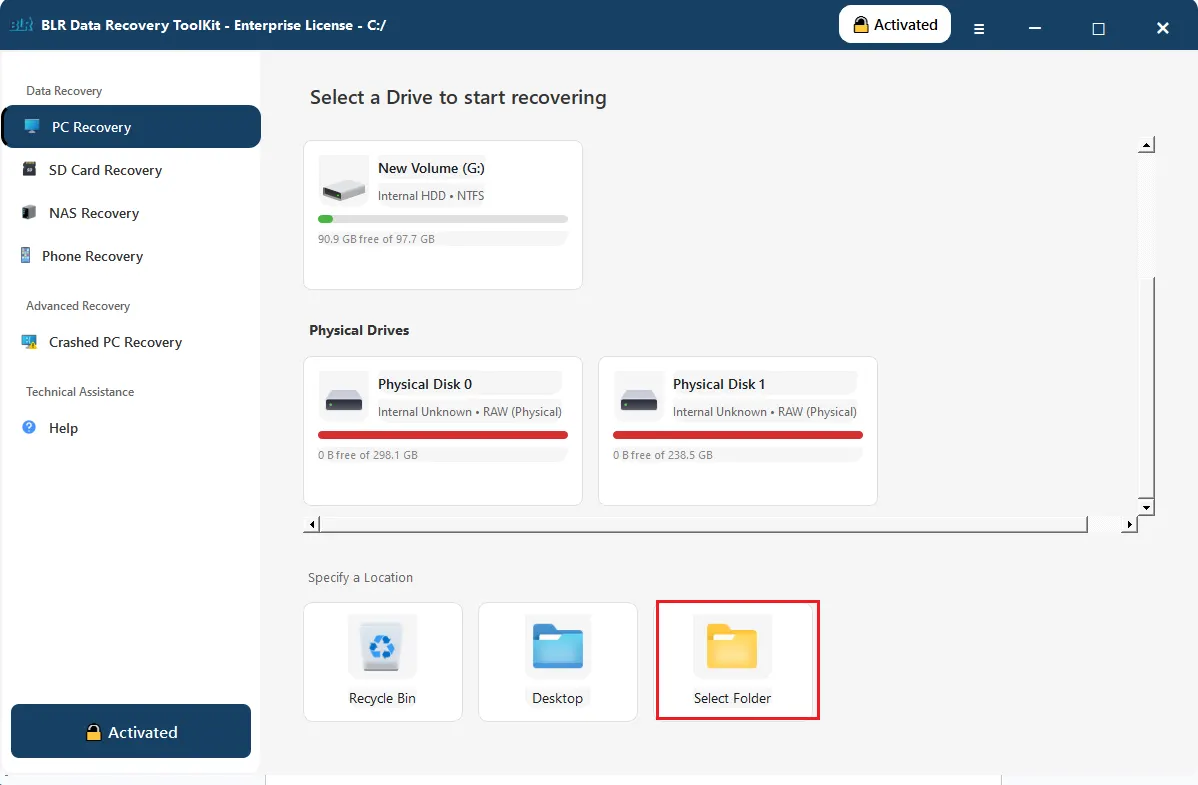This screenshot has height=785, width=1198.
Task: Open the hamburger menu in the titlebar
Action: [x=979, y=28]
